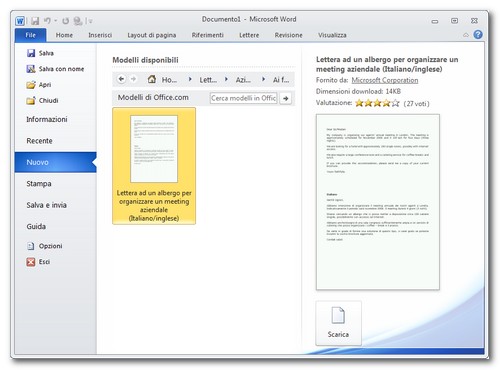Go back with the template navigation back arrow
The height and width of the screenshot is (370, 500).
(121, 79)
